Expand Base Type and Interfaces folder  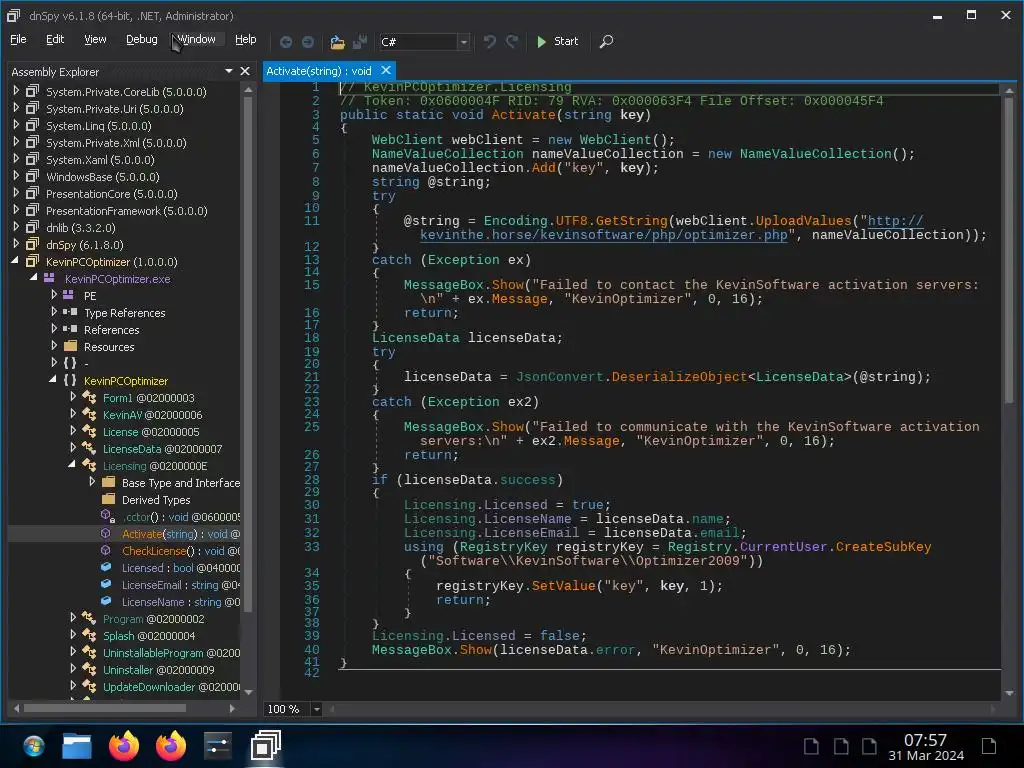(x=92, y=481)
